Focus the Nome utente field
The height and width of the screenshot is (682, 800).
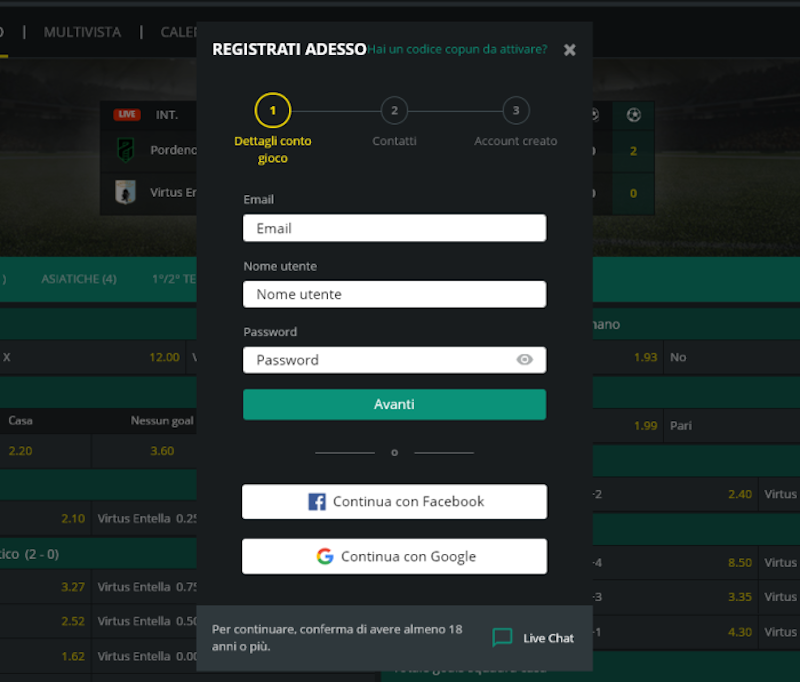[x=394, y=294]
